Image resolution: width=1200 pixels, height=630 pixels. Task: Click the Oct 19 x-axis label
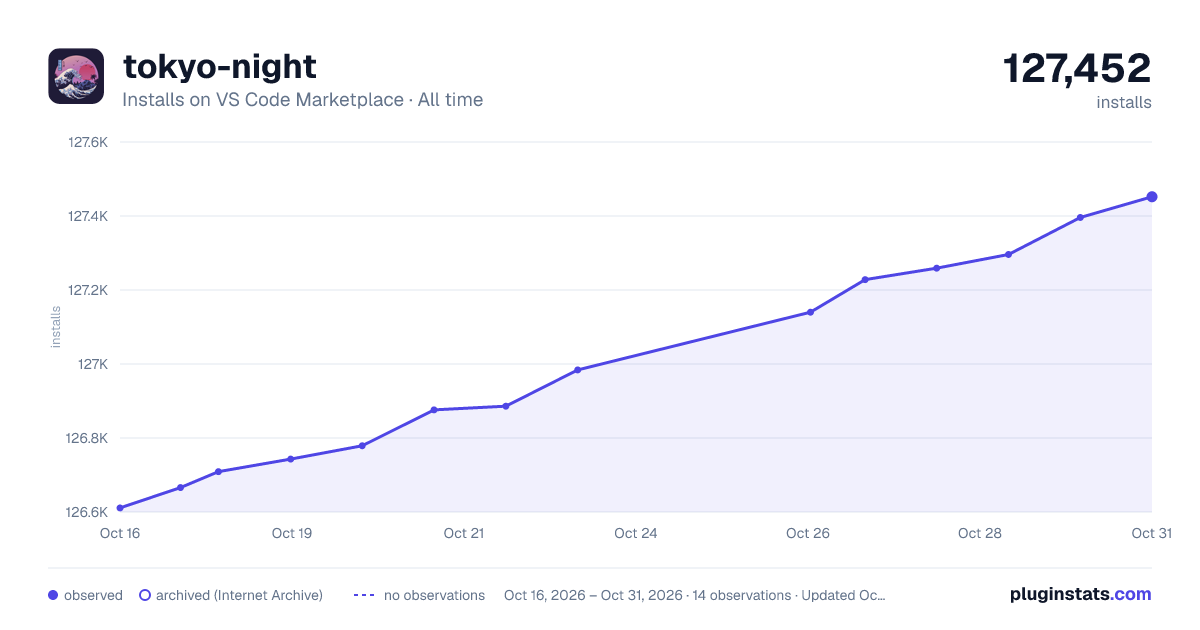[292, 533]
